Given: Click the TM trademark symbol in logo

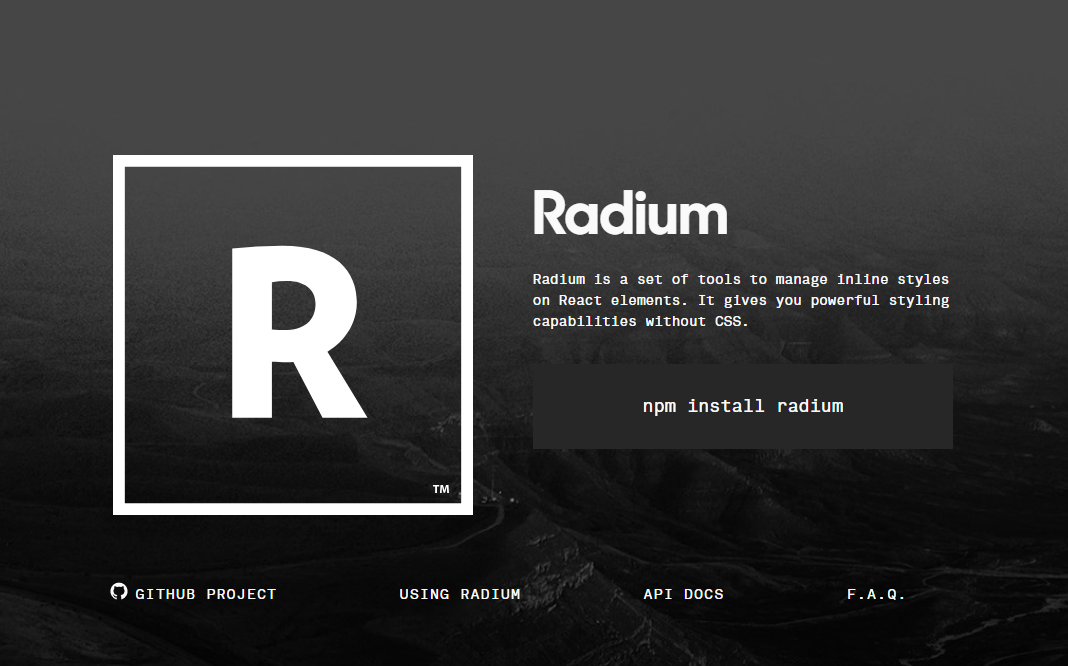Looking at the screenshot, I should point(441,489).
